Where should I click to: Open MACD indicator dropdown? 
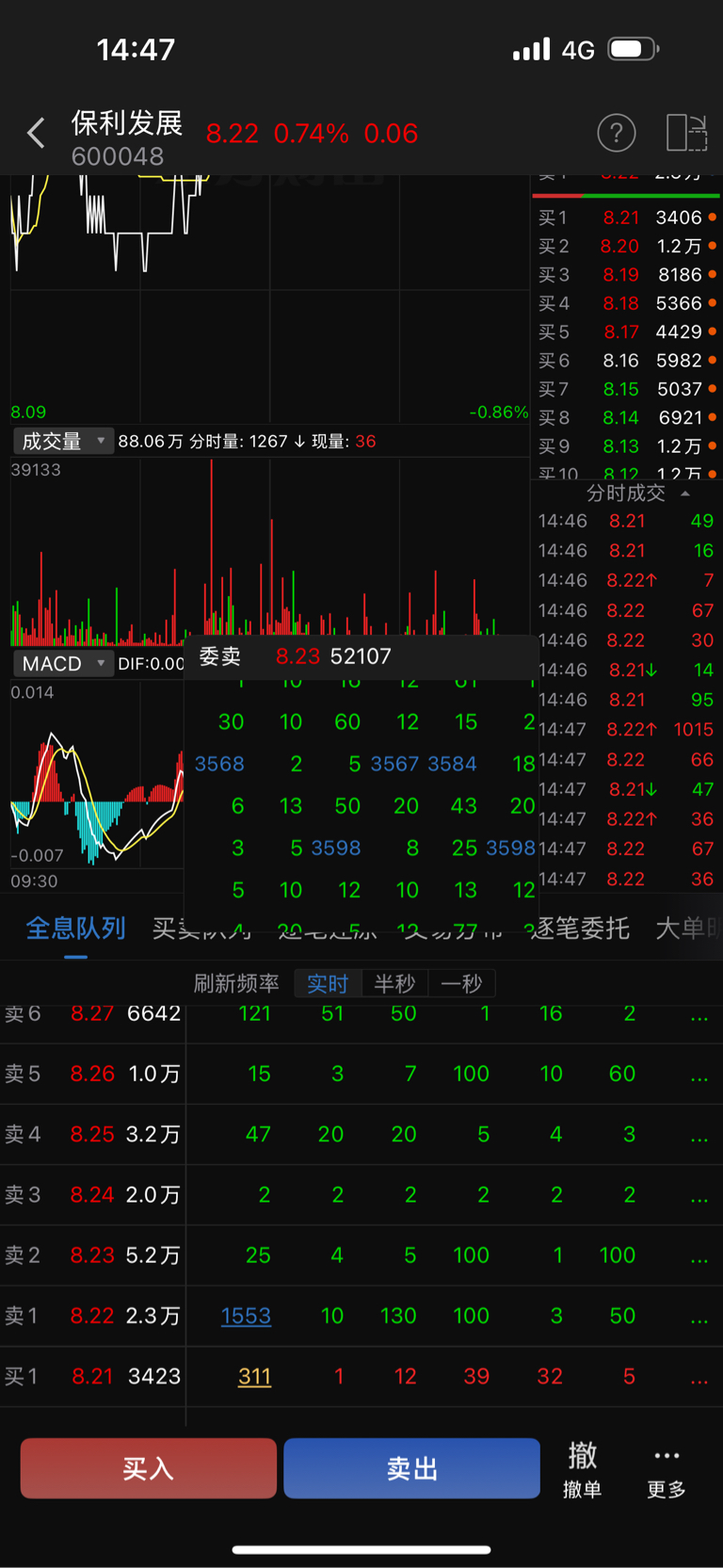coord(63,663)
